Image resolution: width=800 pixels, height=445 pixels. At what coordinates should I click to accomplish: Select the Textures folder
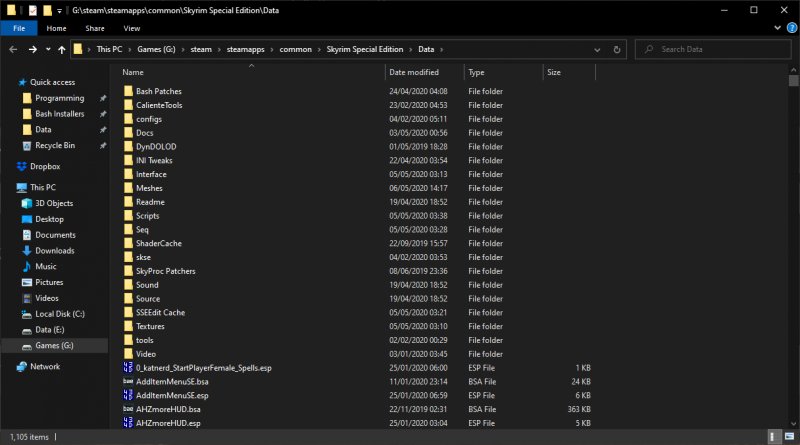coord(150,326)
